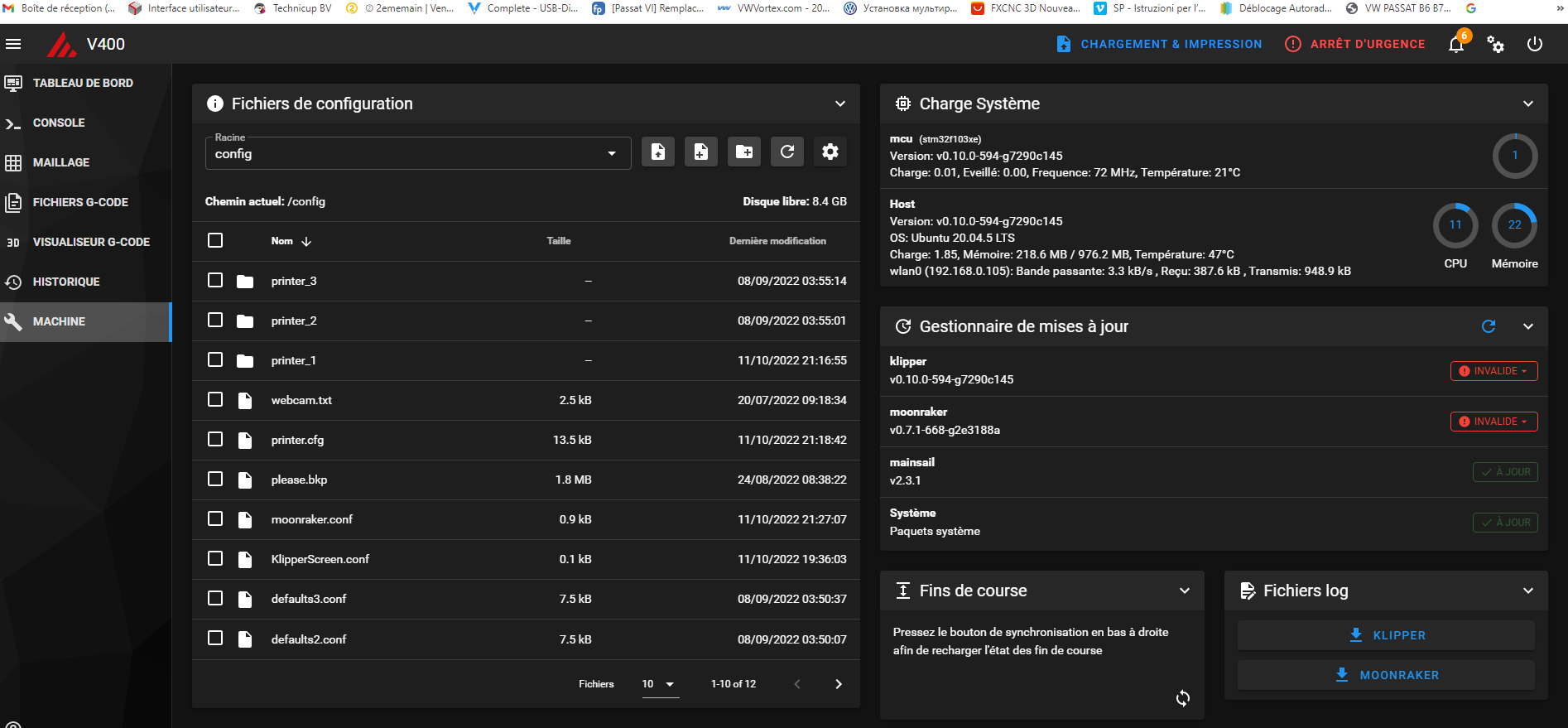1568x728 pixels.
Task: Open file list settings gear
Action: click(830, 152)
